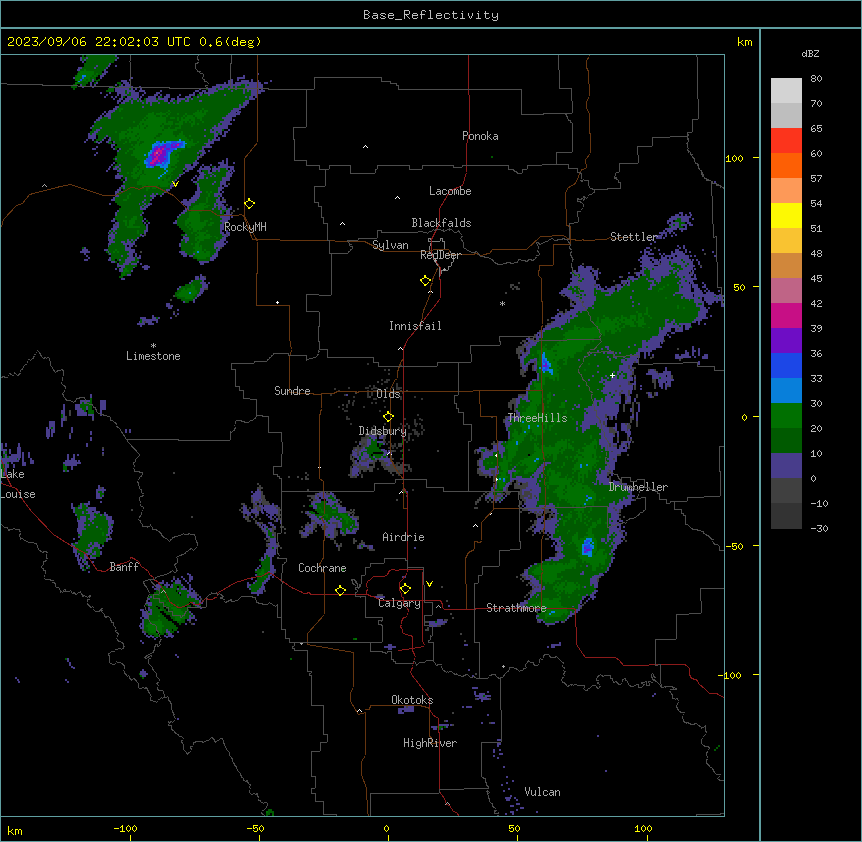The image size is (862, 842).
Task: Click the Vulcan label
Action: [543, 792]
